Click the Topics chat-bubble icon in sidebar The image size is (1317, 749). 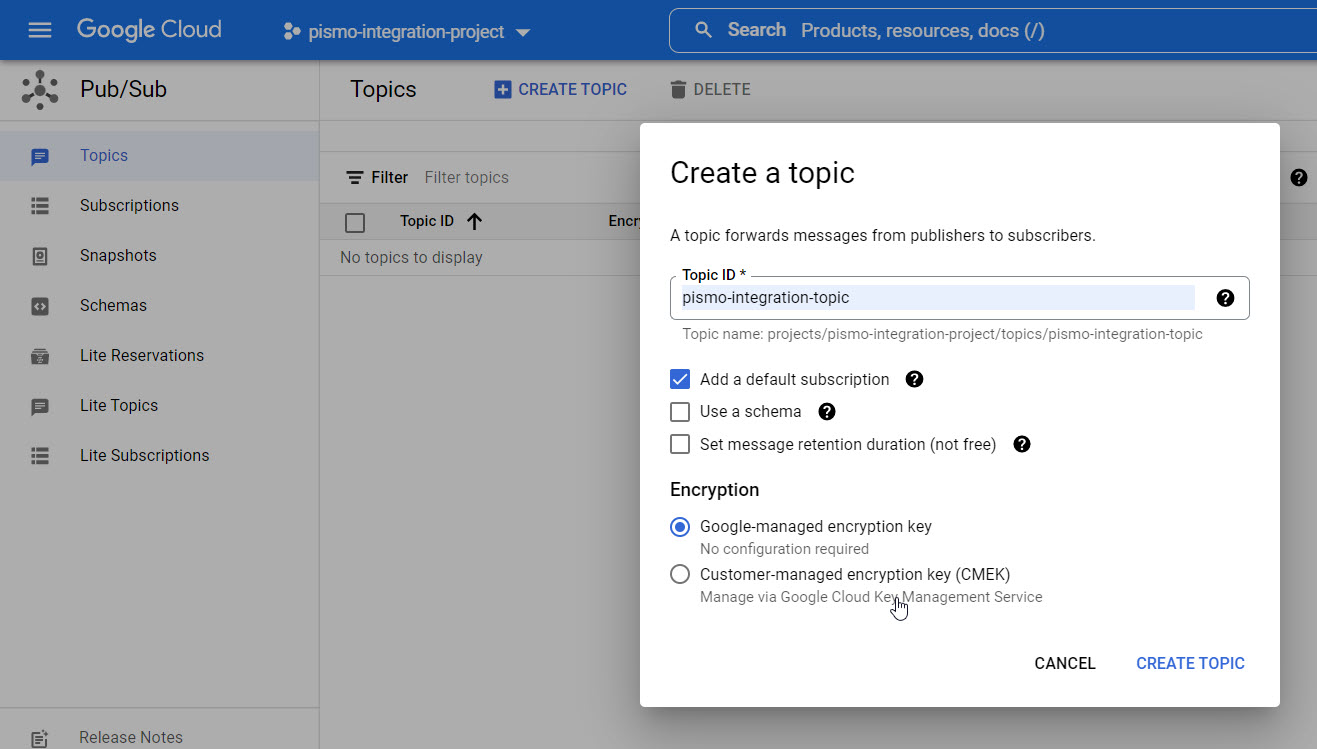point(40,157)
